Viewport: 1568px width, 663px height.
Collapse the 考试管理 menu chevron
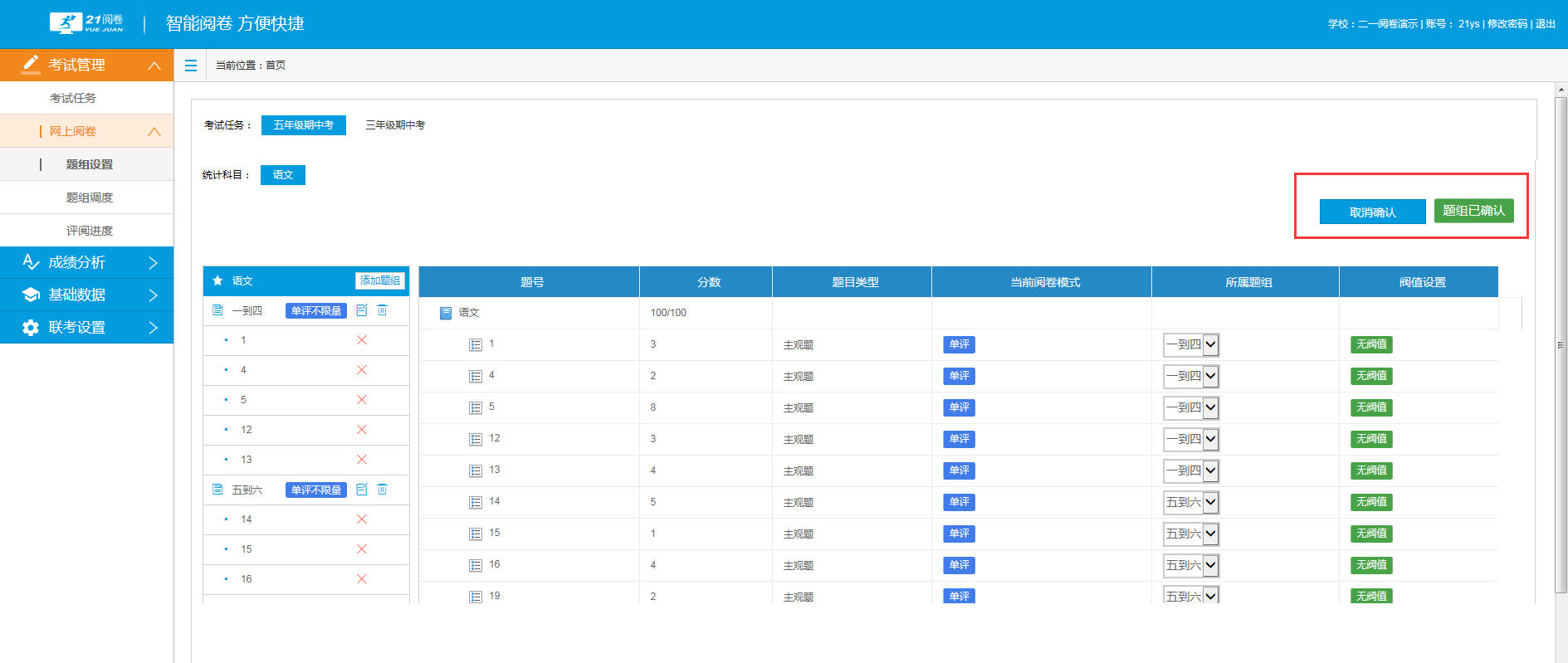154,65
